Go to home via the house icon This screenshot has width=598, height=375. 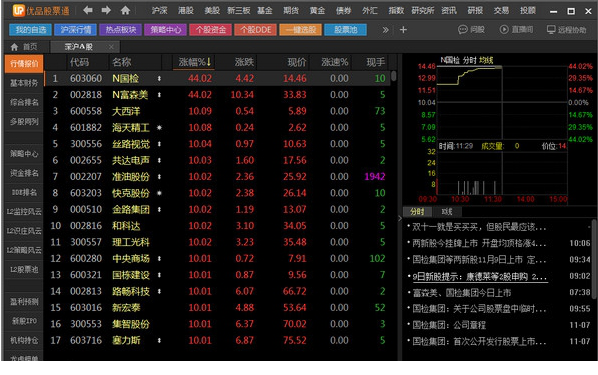coord(125,10)
